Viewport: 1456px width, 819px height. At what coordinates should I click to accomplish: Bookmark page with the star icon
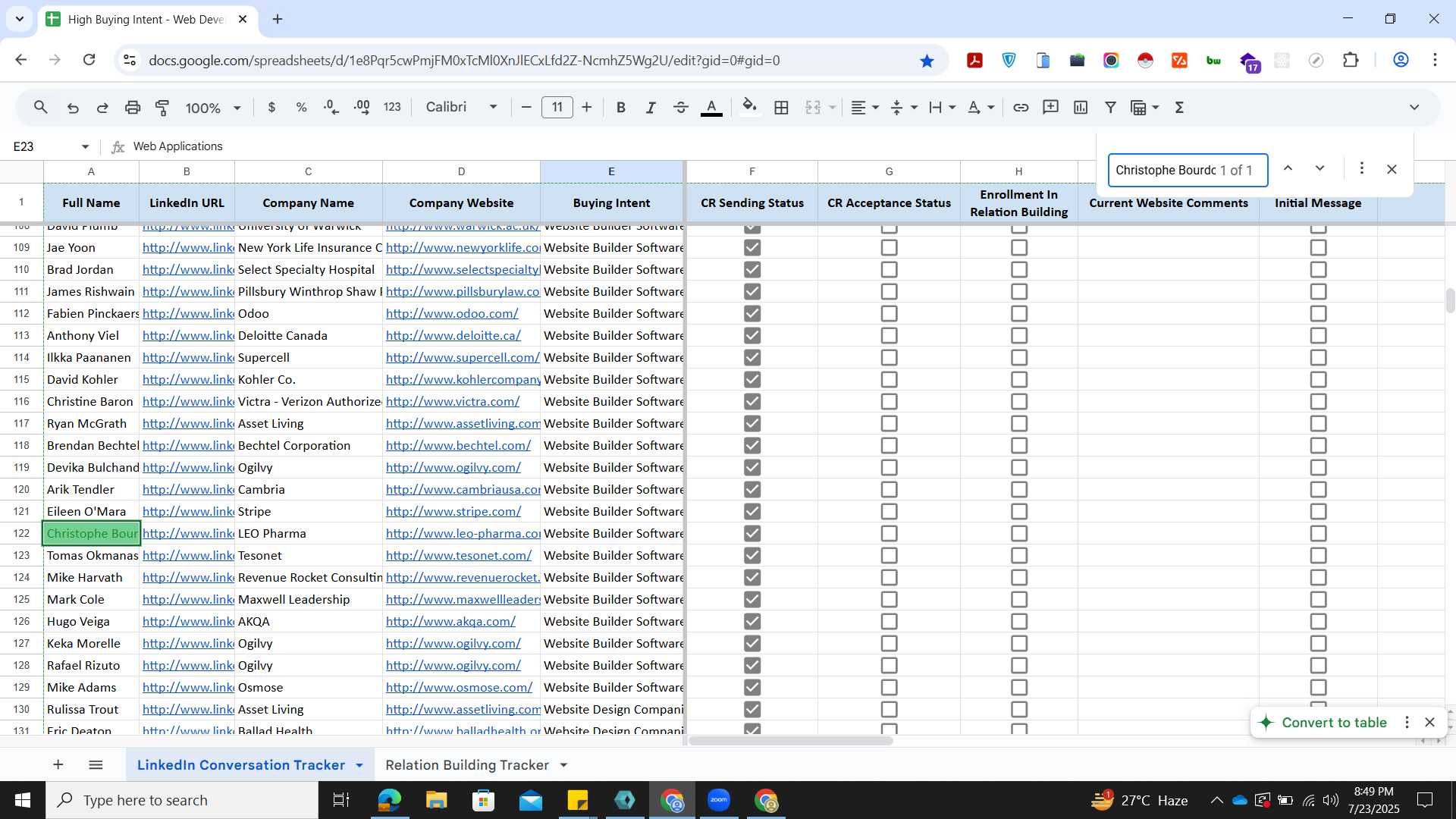(927, 61)
